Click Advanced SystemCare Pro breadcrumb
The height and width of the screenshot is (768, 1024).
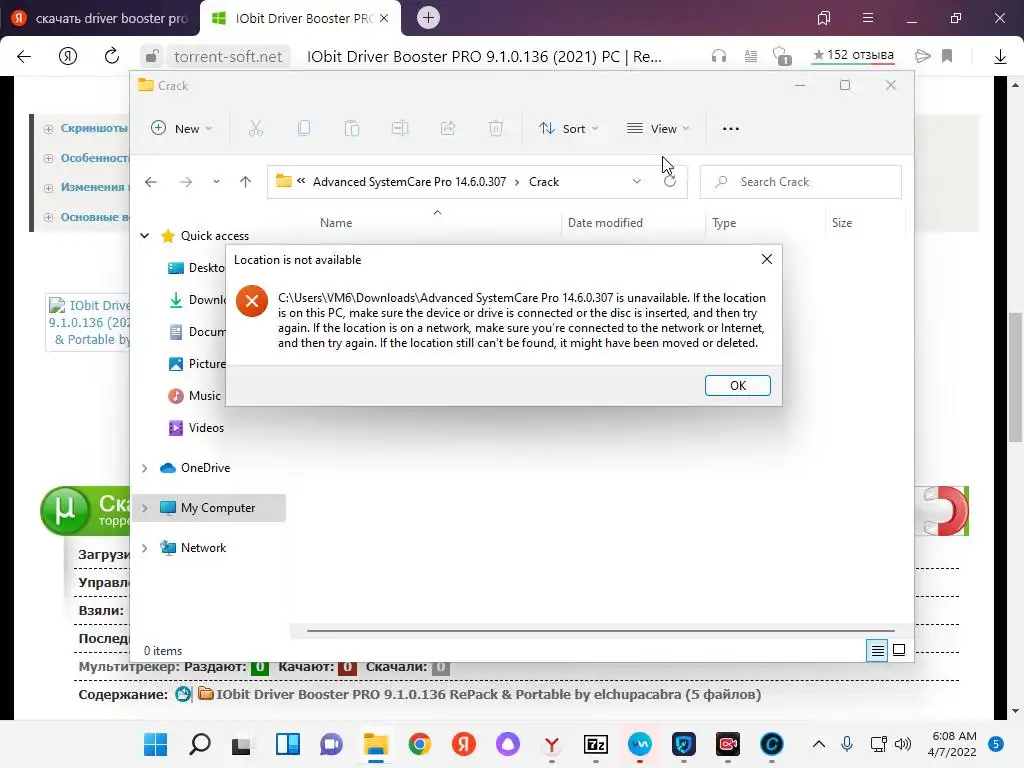(x=409, y=182)
